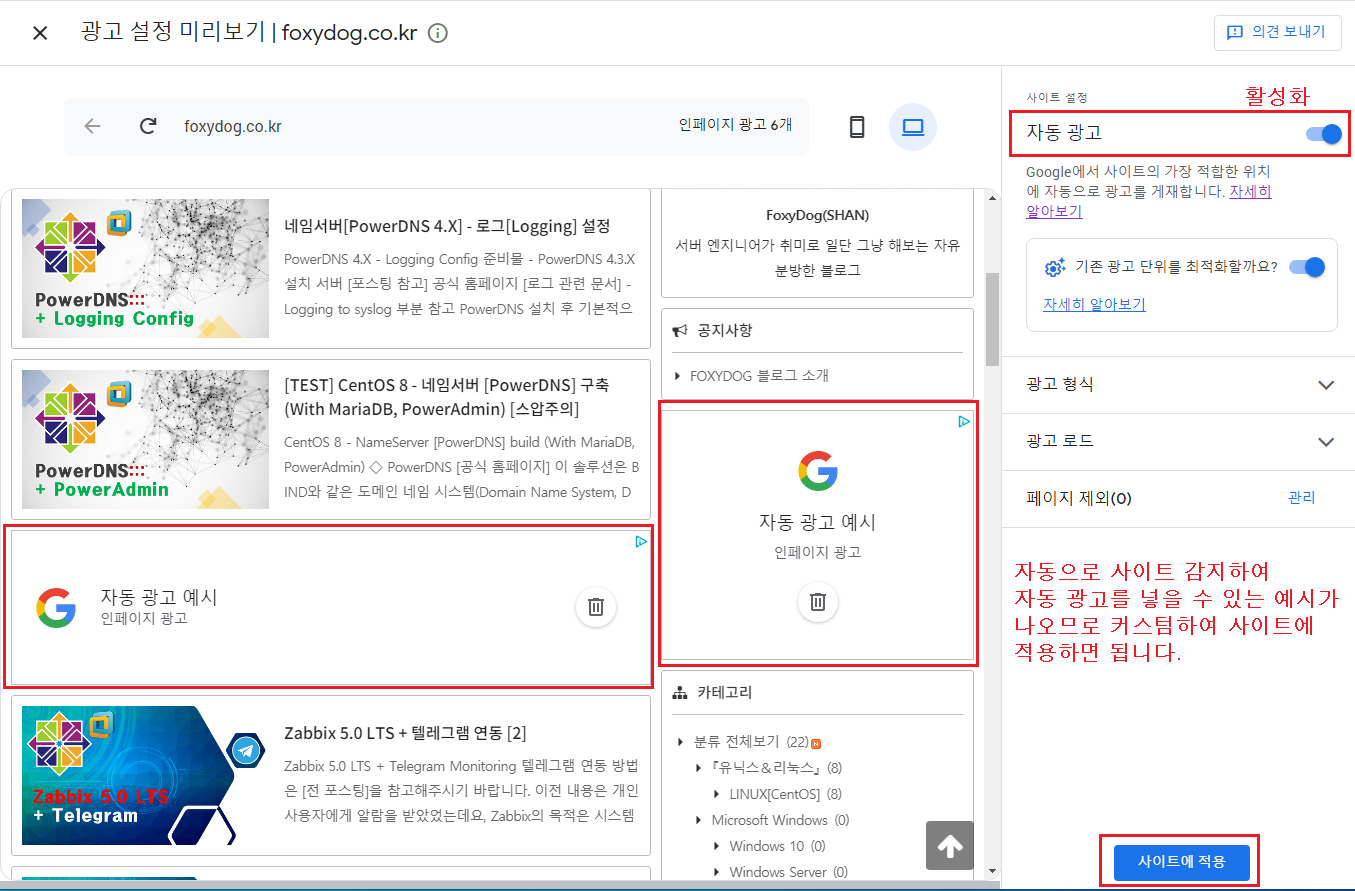This screenshot has height=891, width=1355.
Task: Click Google logo in sidebar ad
Action: pos(817,471)
